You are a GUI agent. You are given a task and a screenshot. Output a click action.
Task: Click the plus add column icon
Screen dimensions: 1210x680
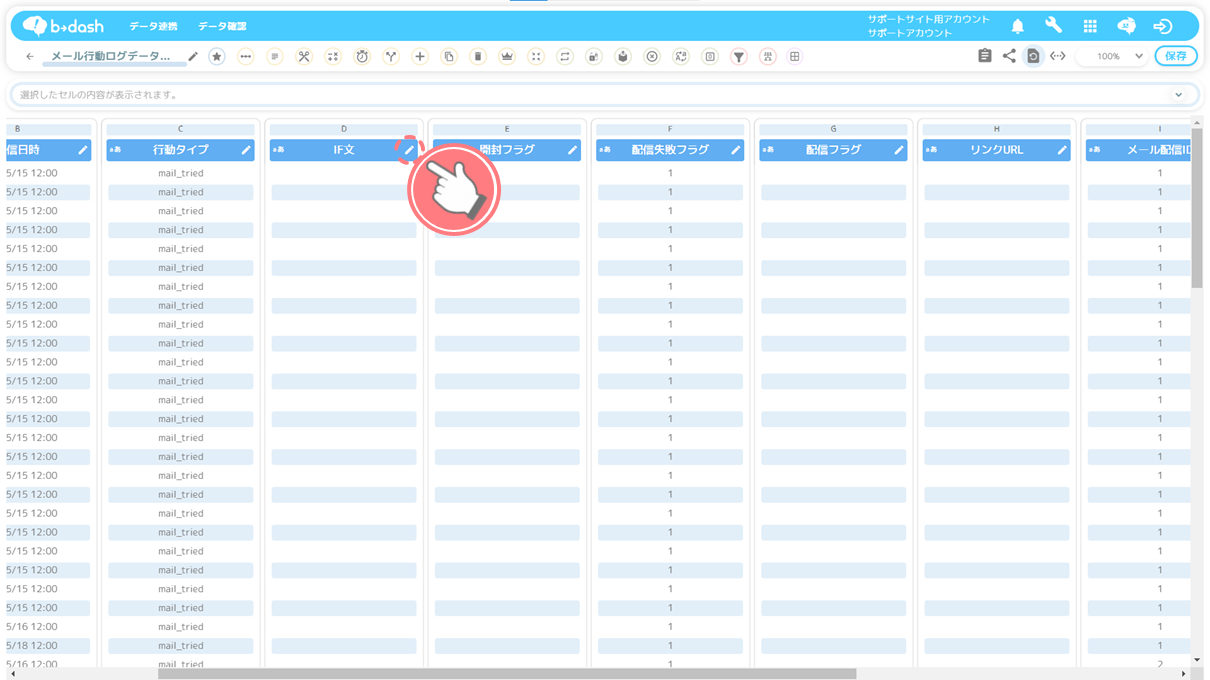tap(420, 57)
